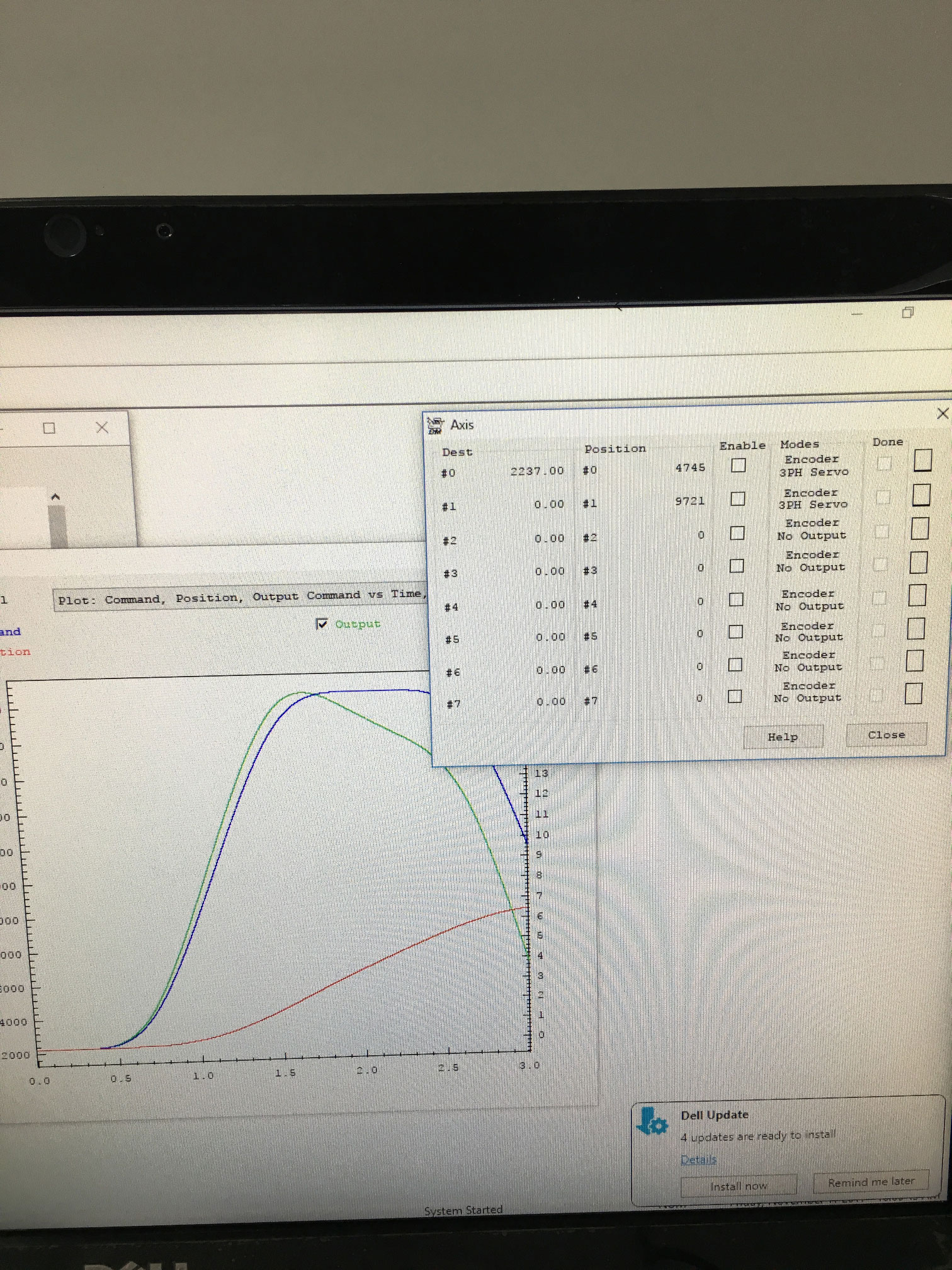Choose Remind me later for updates
The image size is (952, 1270).
pyautogui.click(x=871, y=1182)
